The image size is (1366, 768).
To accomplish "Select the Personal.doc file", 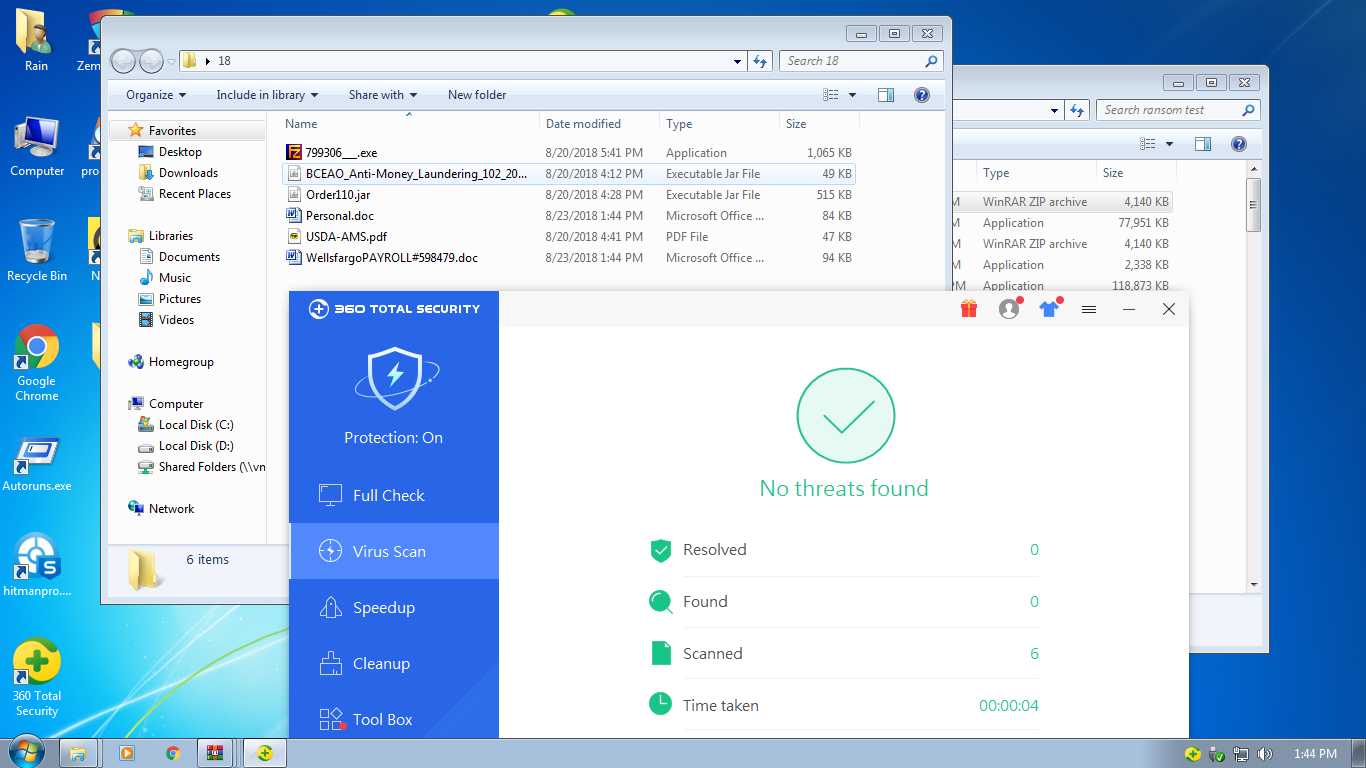I will pyautogui.click(x=569, y=216).
